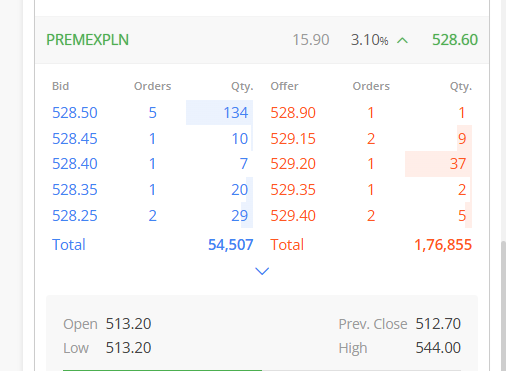Screen dimensions: 506x371
Task: Select offer price 529.35
Action: tap(293, 190)
